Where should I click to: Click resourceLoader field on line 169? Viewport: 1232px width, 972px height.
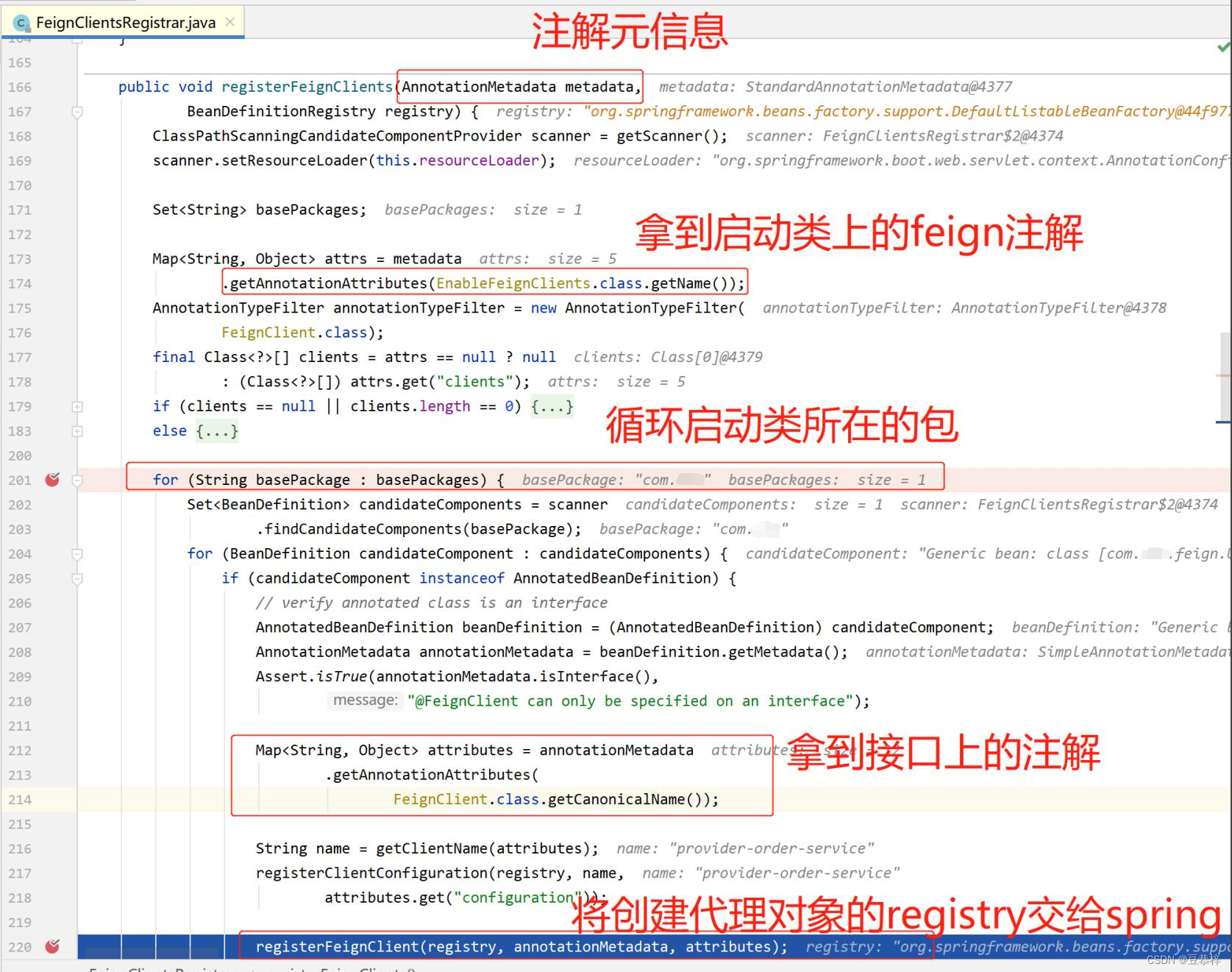[479, 160]
